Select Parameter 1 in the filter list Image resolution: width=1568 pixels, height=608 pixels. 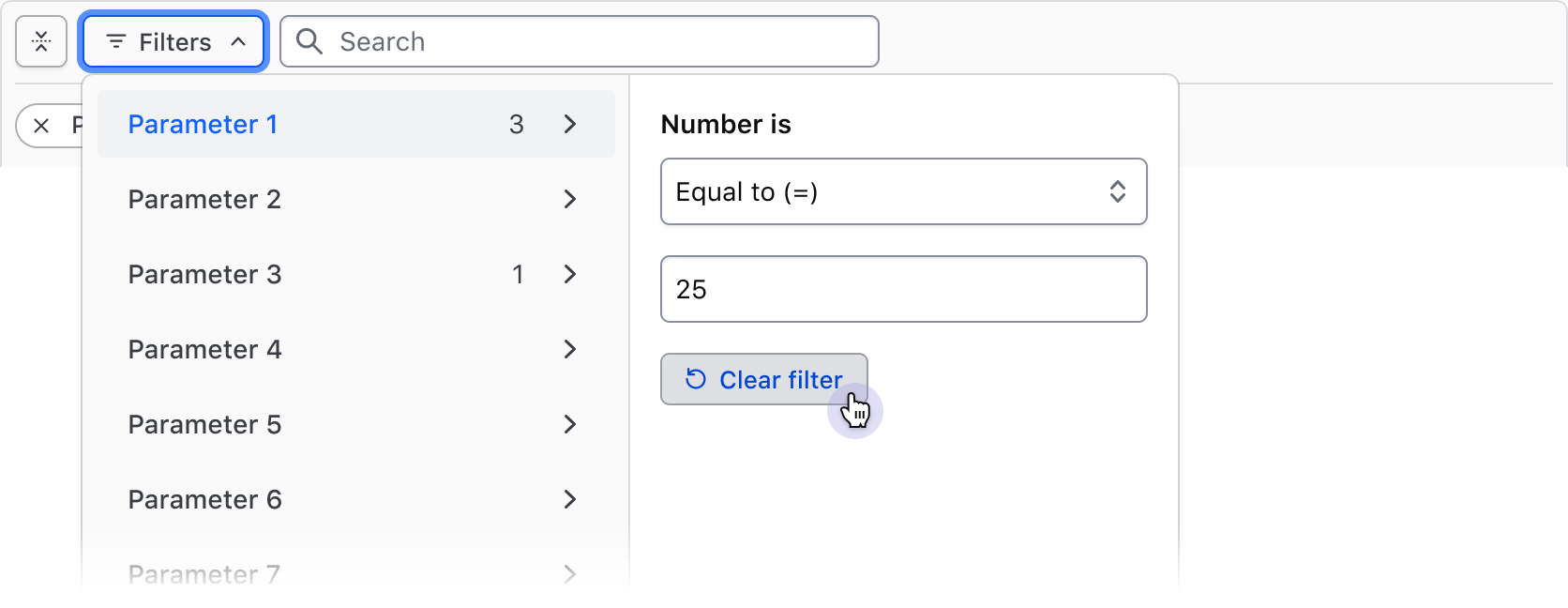point(203,124)
